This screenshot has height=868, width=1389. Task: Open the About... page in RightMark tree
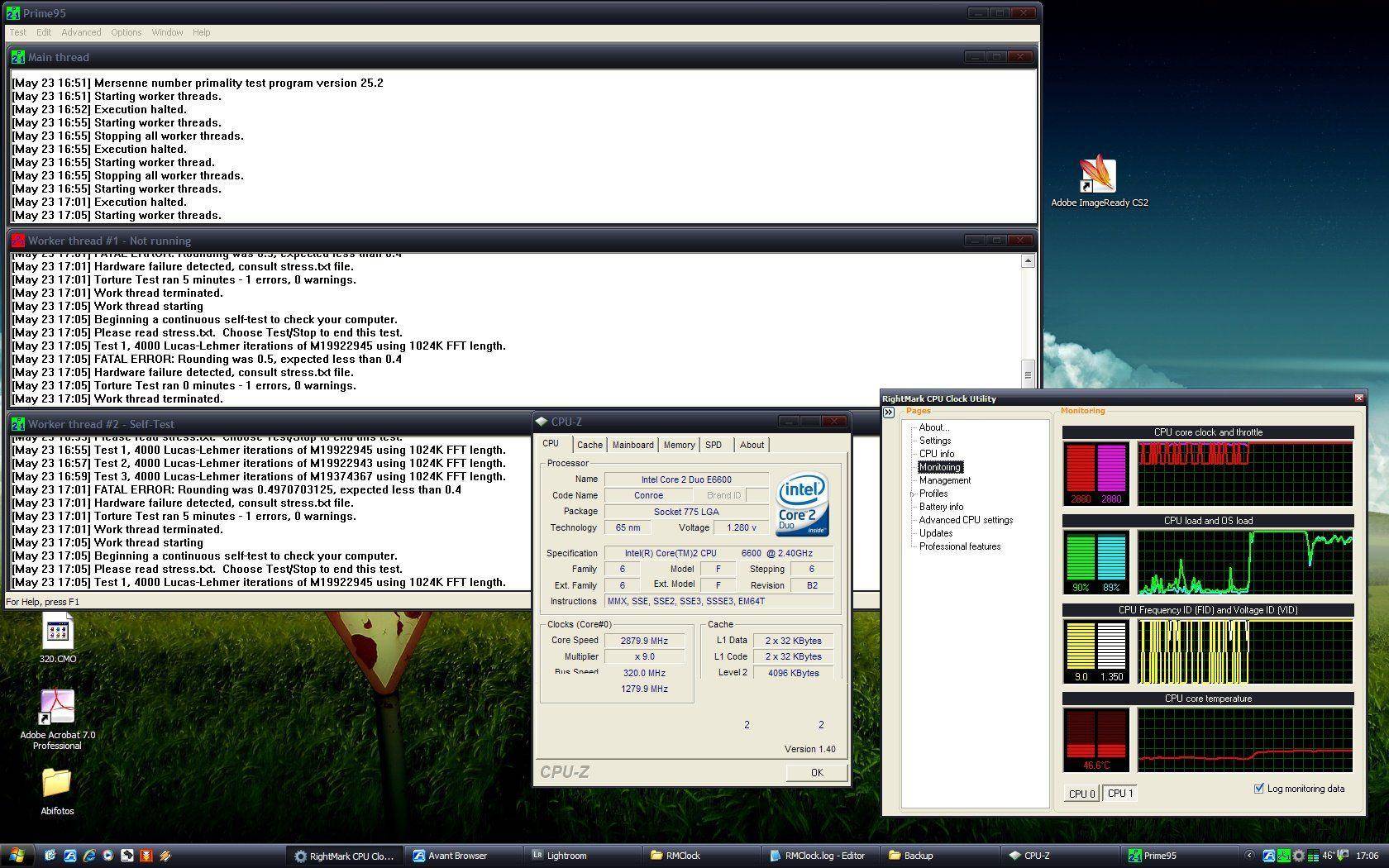click(x=934, y=427)
